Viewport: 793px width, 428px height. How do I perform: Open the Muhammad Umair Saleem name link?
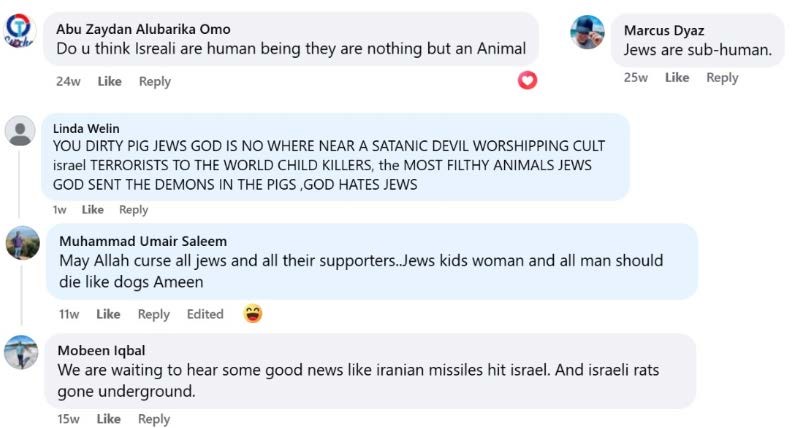pyautogui.click(x=142, y=240)
